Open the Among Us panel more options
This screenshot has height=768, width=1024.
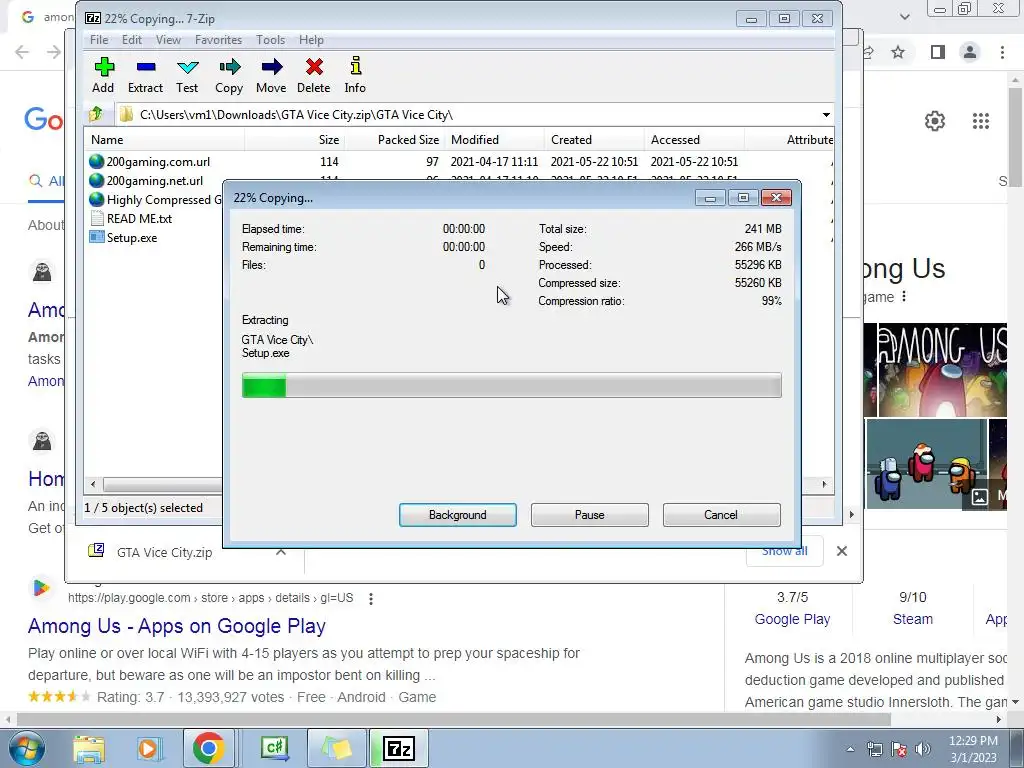[x=904, y=296]
